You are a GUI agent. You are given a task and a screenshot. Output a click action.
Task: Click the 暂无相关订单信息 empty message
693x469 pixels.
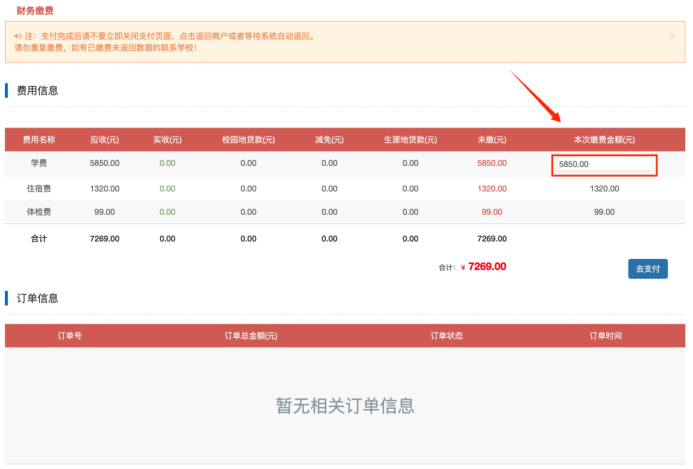(x=345, y=406)
